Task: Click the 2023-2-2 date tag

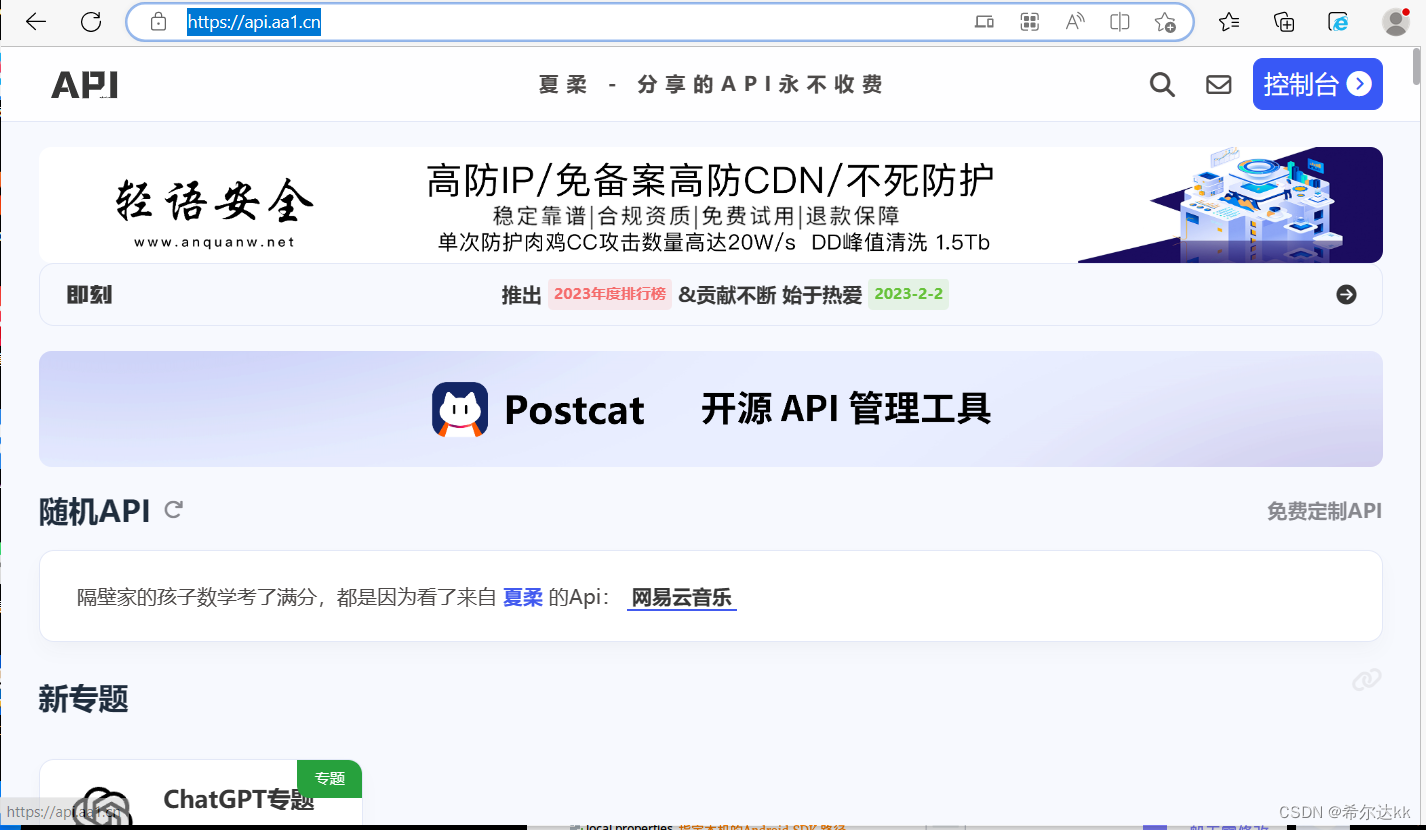Action: [x=908, y=294]
